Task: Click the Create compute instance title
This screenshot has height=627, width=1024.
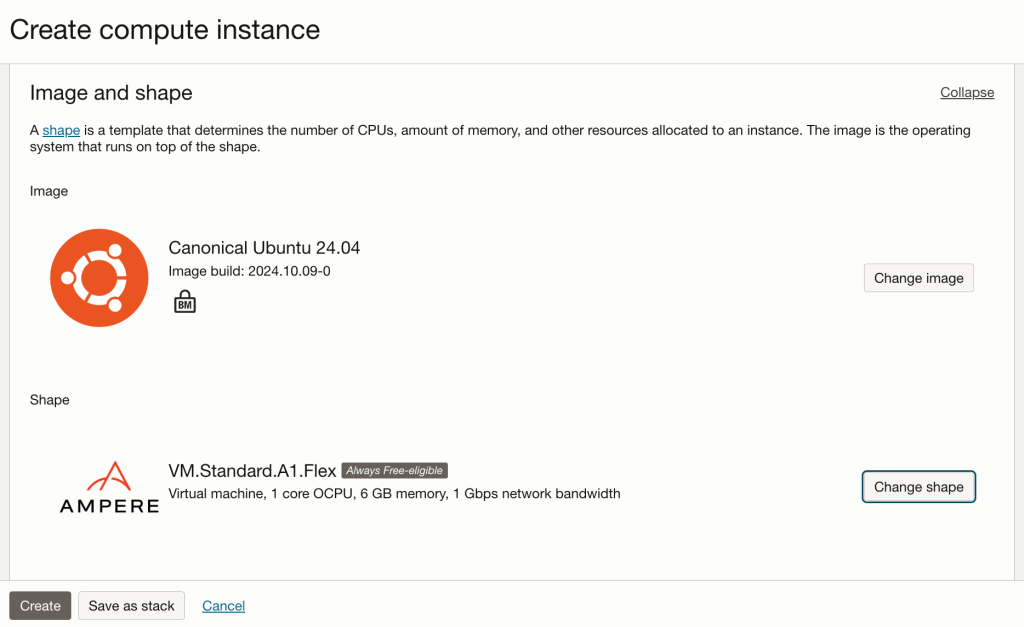Action: [x=165, y=30]
